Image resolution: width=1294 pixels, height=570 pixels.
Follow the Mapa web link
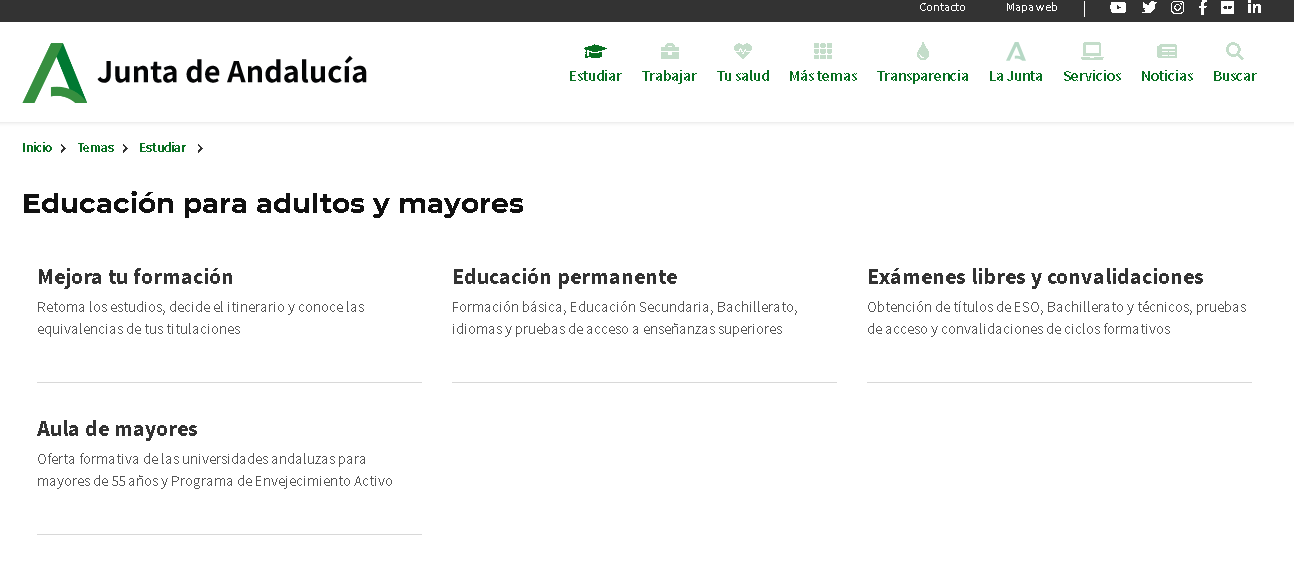click(1032, 7)
